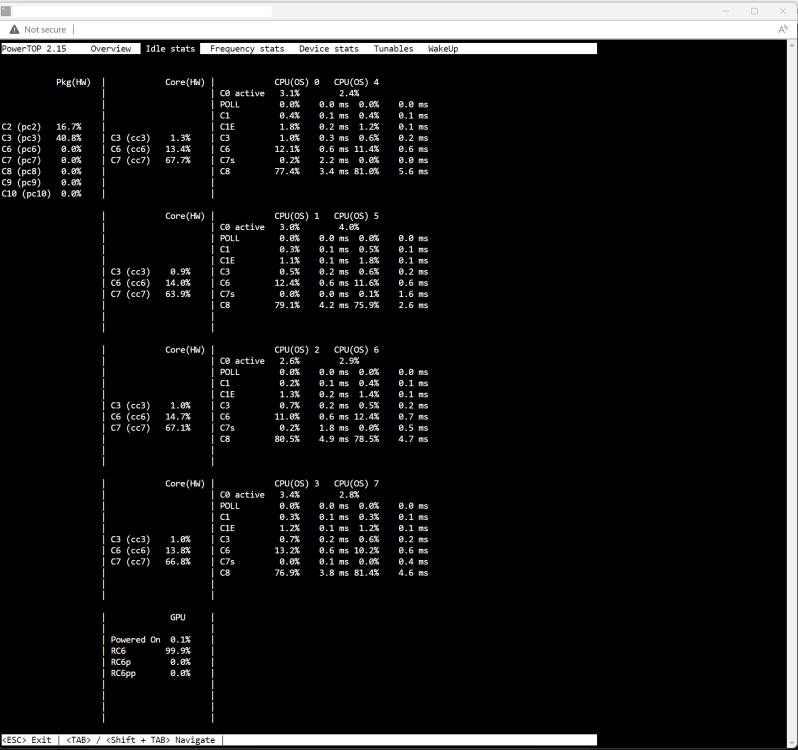Open the Frequency stats tab
The image size is (798, 750).
pos(247,49)
